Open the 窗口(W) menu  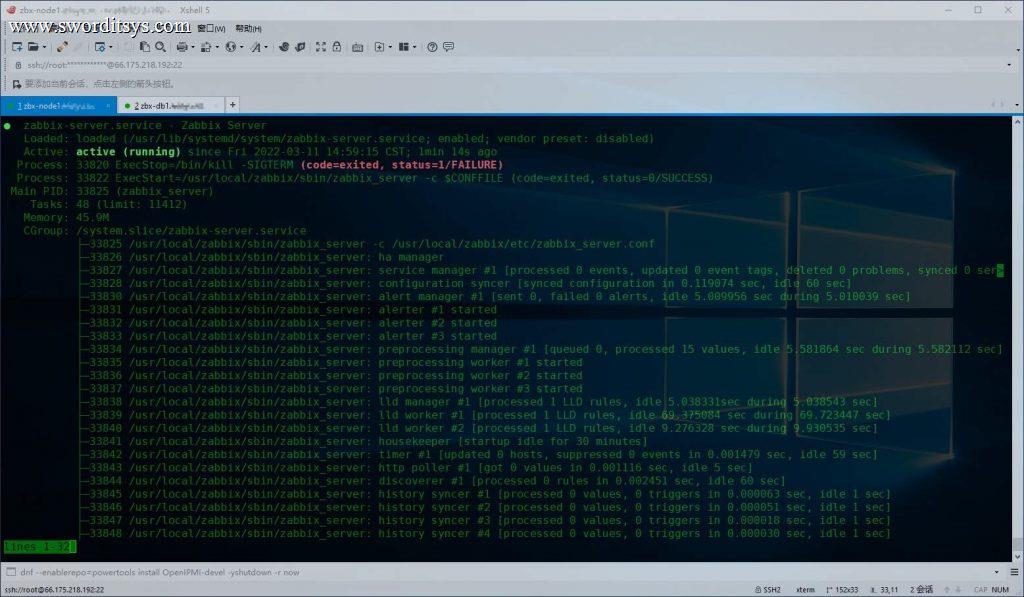coord(211,29)
